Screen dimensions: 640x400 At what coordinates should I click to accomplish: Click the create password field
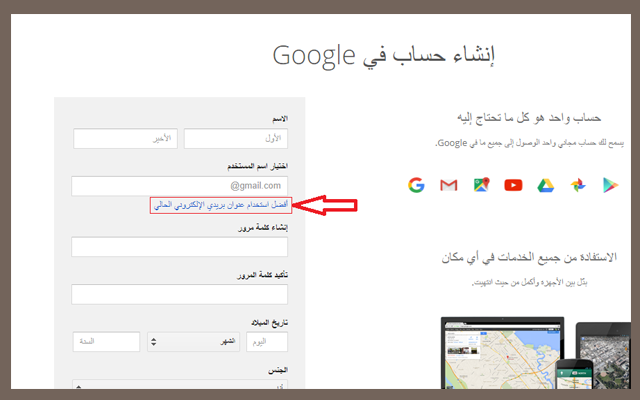coord(180,246)
